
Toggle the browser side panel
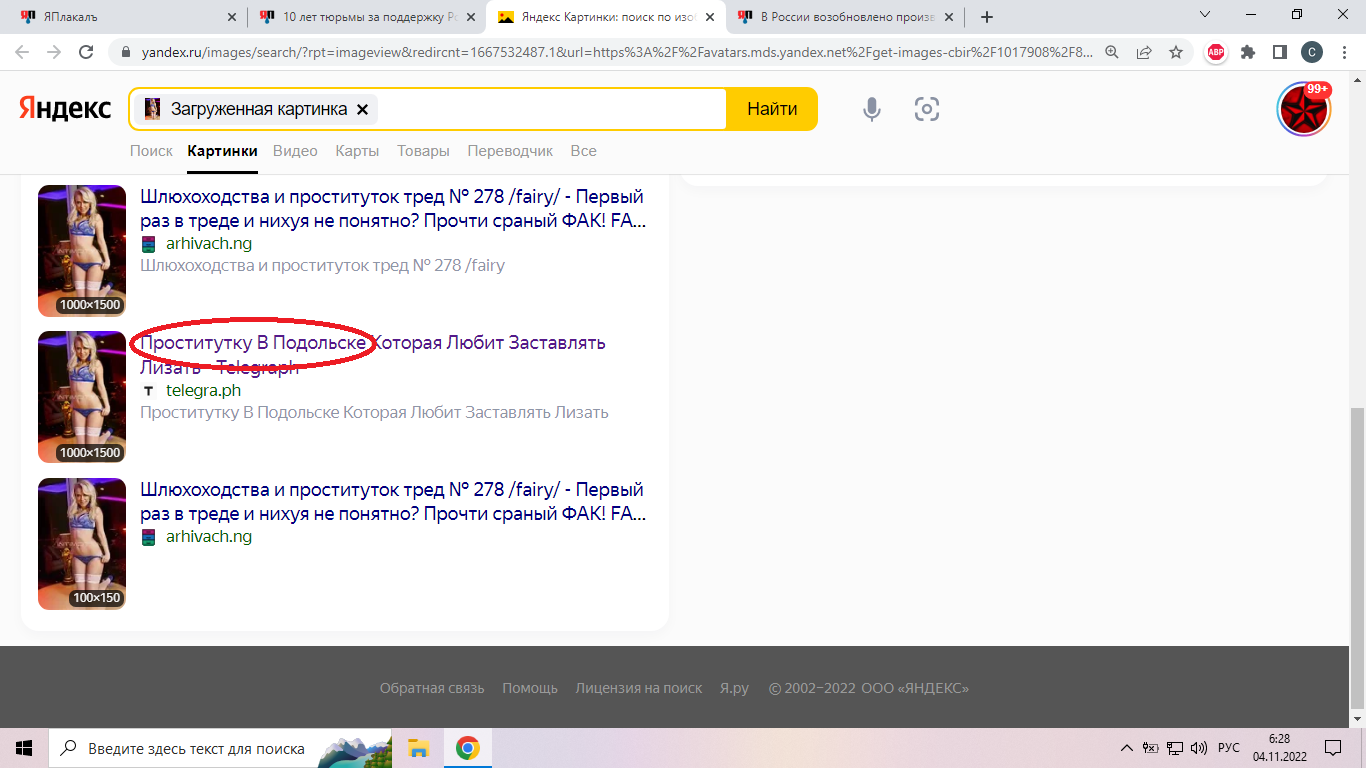point(1279,53)
